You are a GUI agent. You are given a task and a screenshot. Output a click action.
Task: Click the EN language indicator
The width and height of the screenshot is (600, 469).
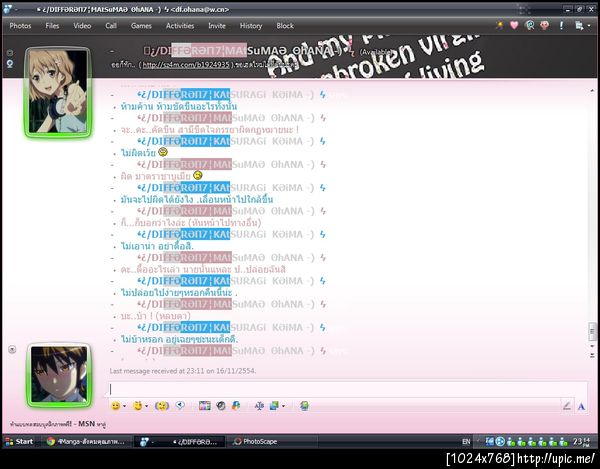pos(466,441)
